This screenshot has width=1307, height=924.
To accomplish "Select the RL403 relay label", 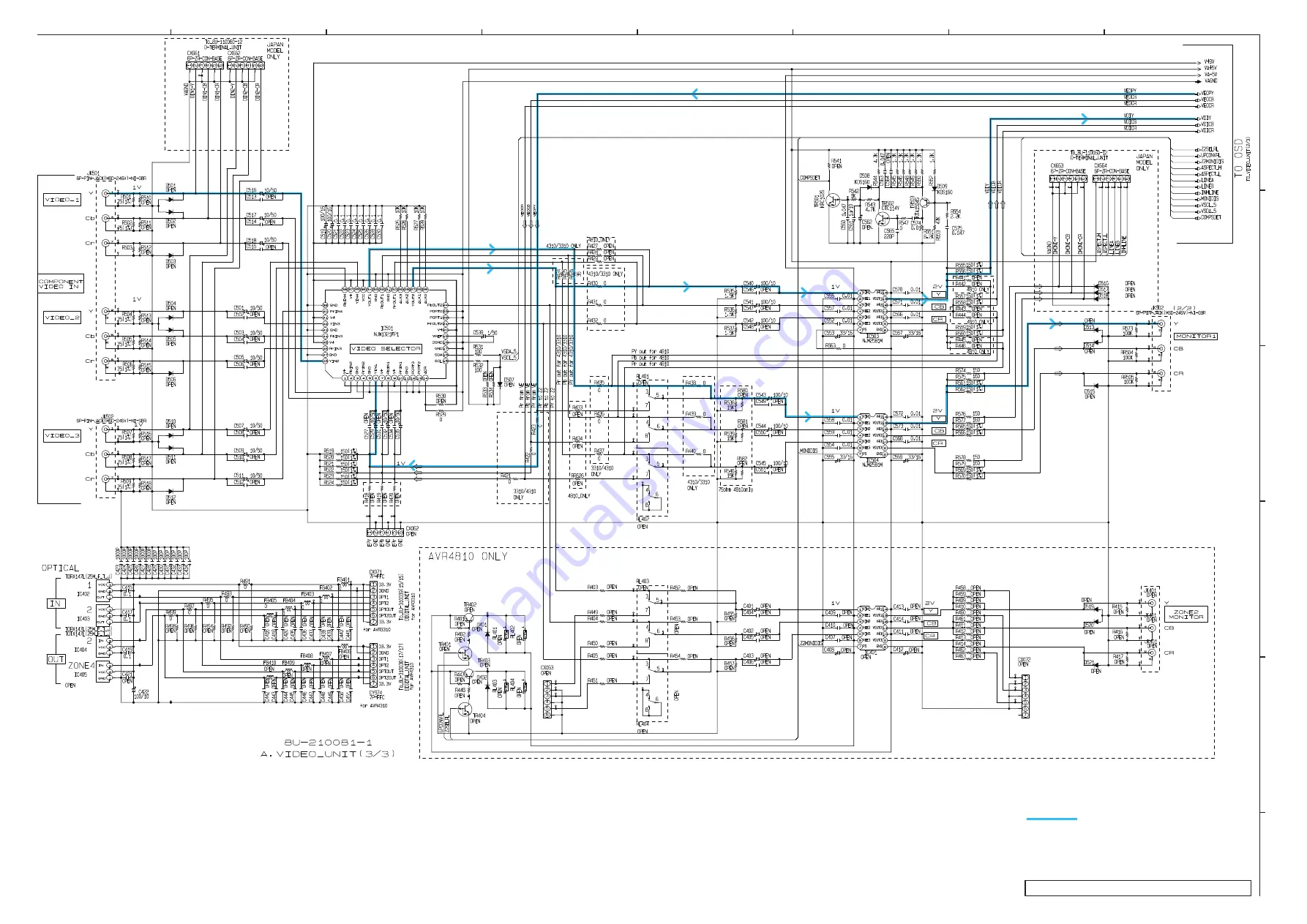I will 643,582.
